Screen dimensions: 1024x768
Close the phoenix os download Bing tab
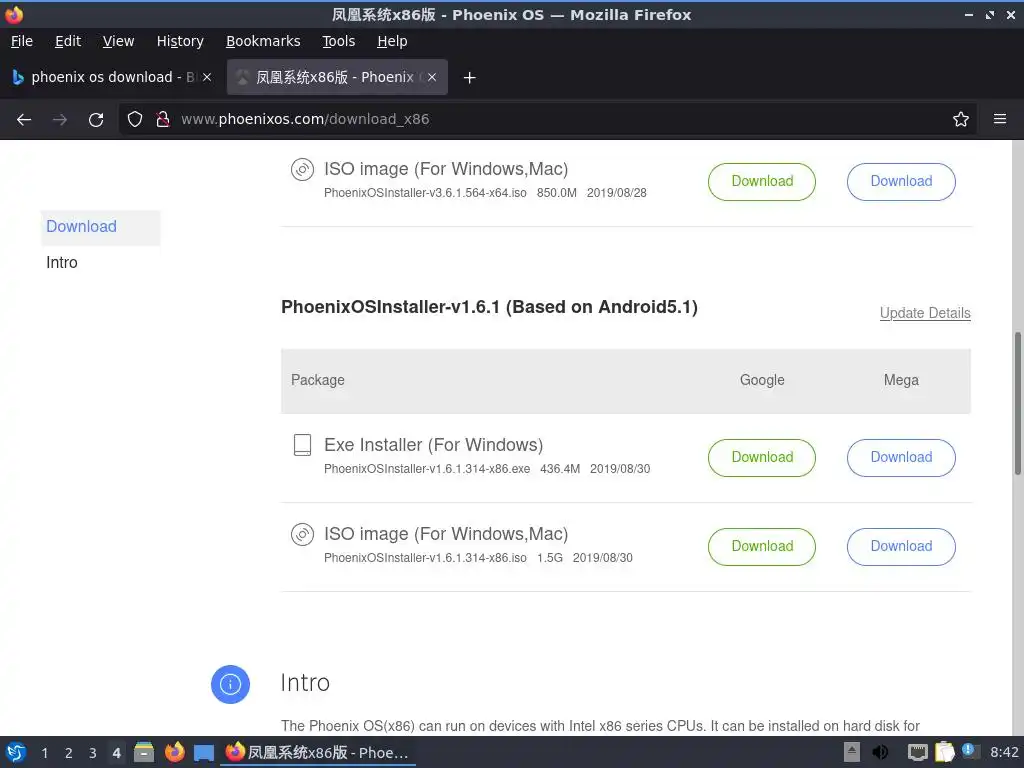(207, 77)
